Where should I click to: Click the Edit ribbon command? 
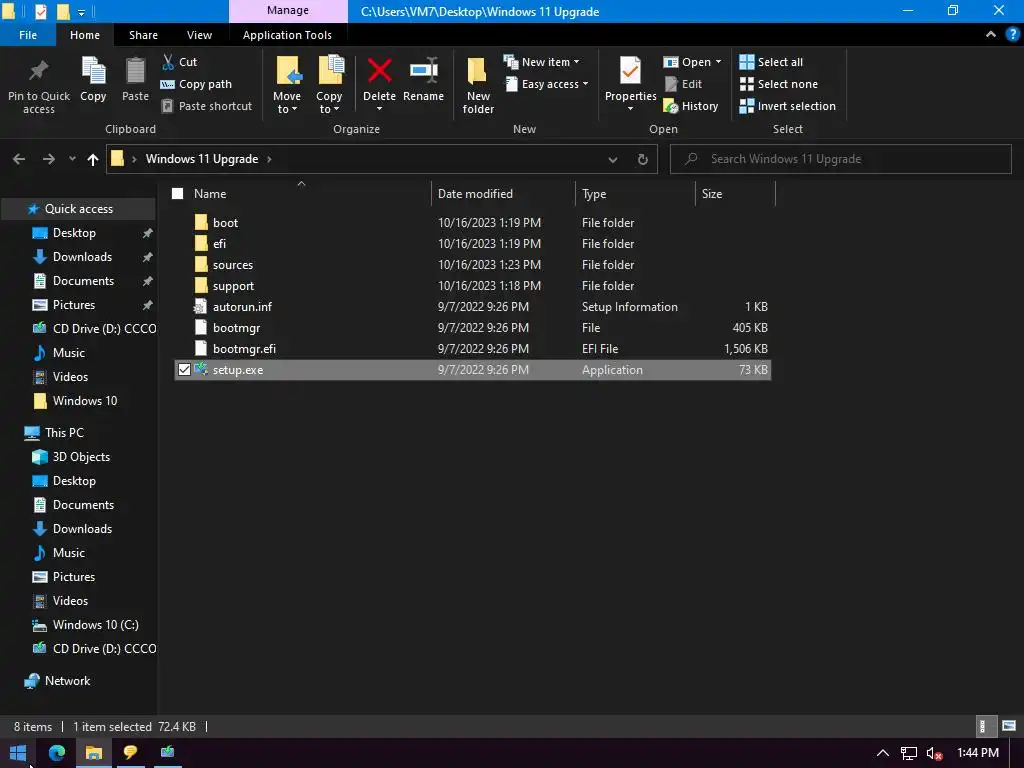(683, 84)
